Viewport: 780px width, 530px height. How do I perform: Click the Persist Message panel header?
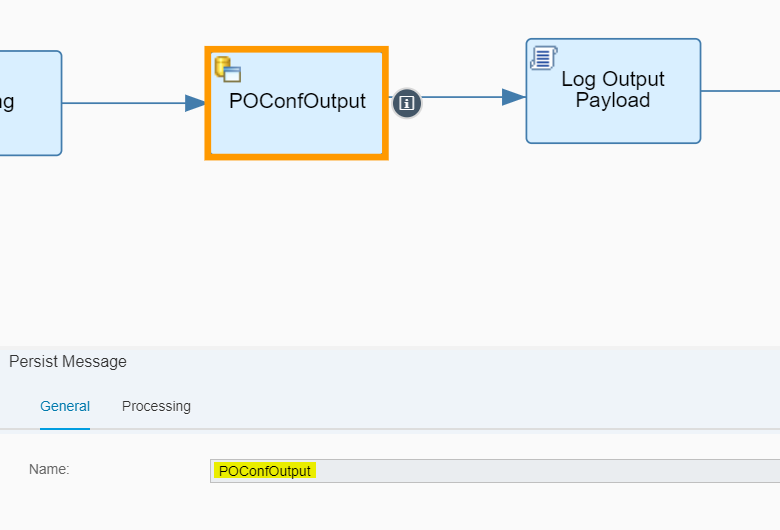click(x=68, y=362)
